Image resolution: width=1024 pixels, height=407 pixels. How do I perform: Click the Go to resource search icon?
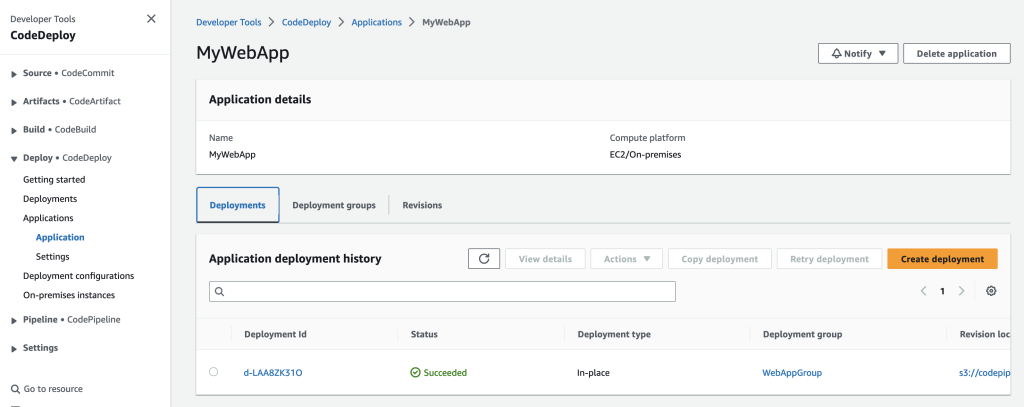(x=15, y=389)
